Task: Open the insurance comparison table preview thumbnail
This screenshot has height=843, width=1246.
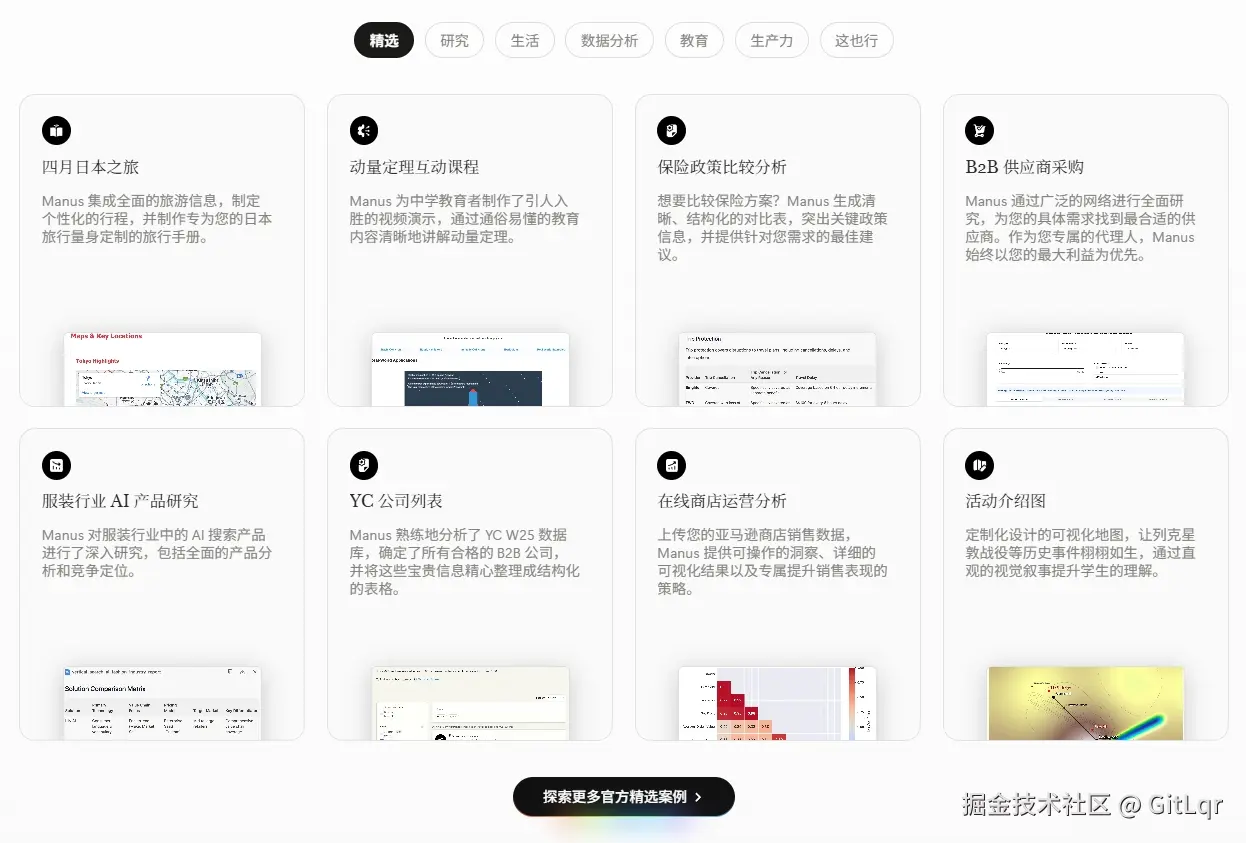Action: tap(779, 369)
